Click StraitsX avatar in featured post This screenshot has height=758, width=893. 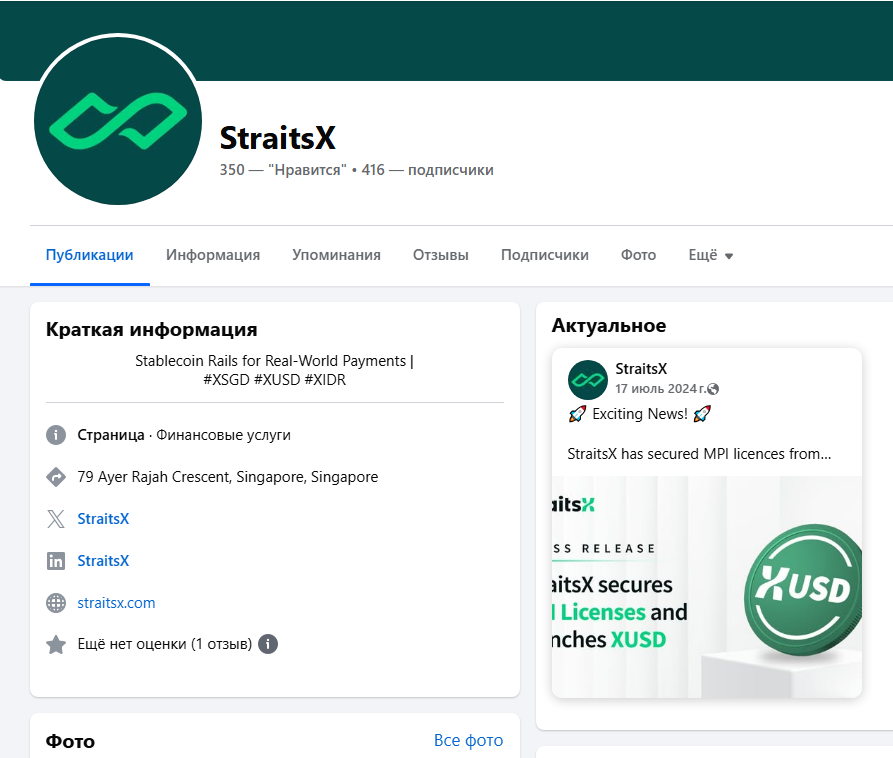pos(588,380)
